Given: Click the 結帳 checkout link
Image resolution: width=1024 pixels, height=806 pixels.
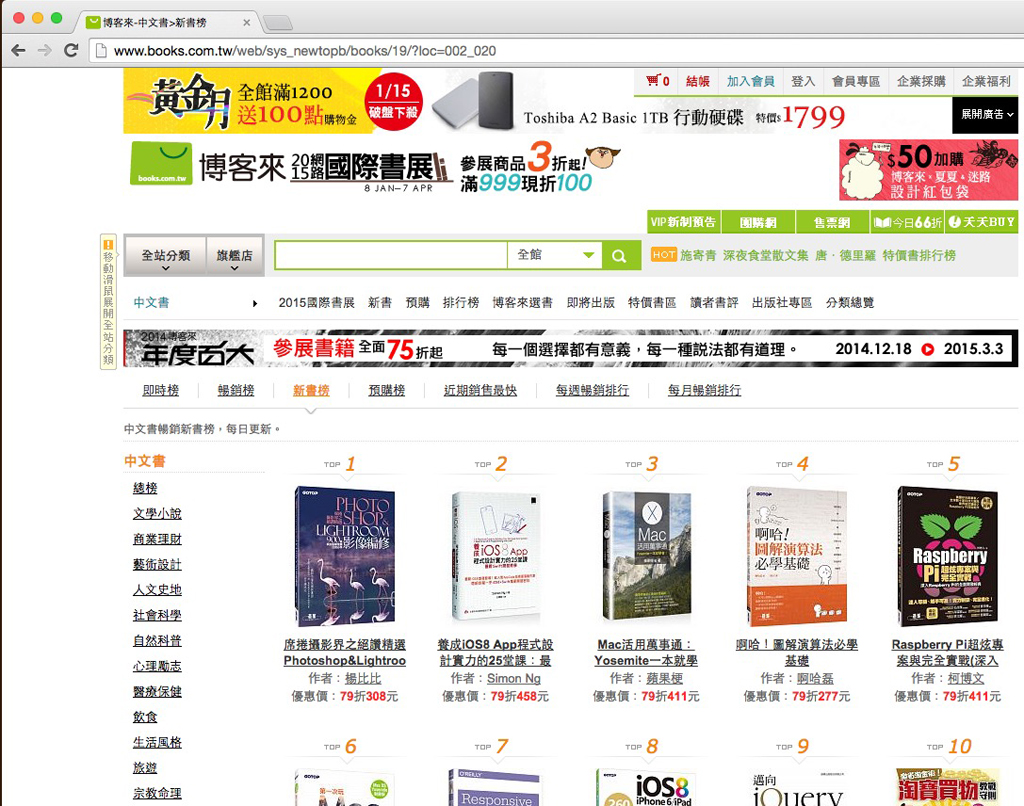Looking at the screenshot, I should point(697,81).
